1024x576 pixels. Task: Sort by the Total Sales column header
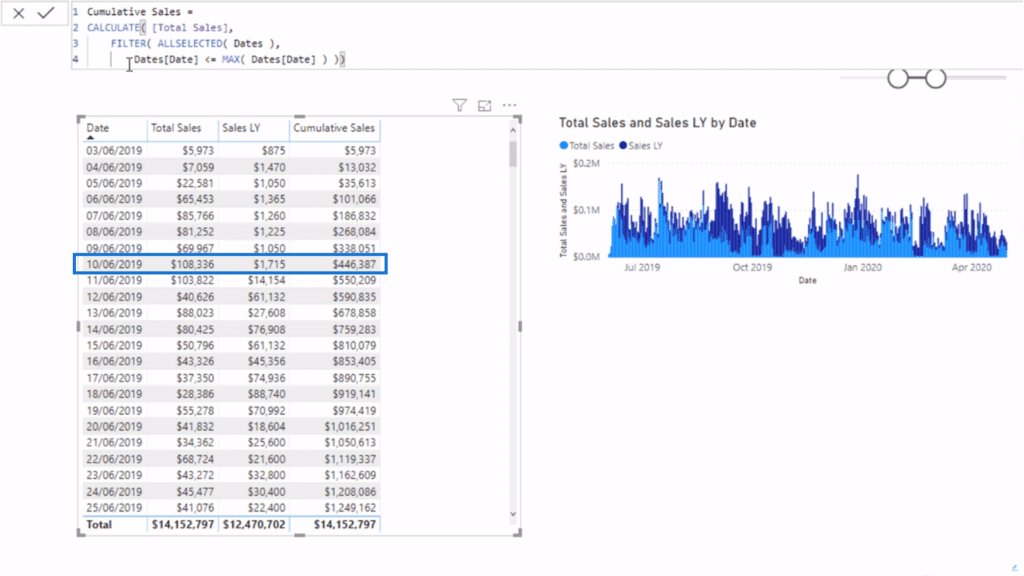(x=176, y=128)
